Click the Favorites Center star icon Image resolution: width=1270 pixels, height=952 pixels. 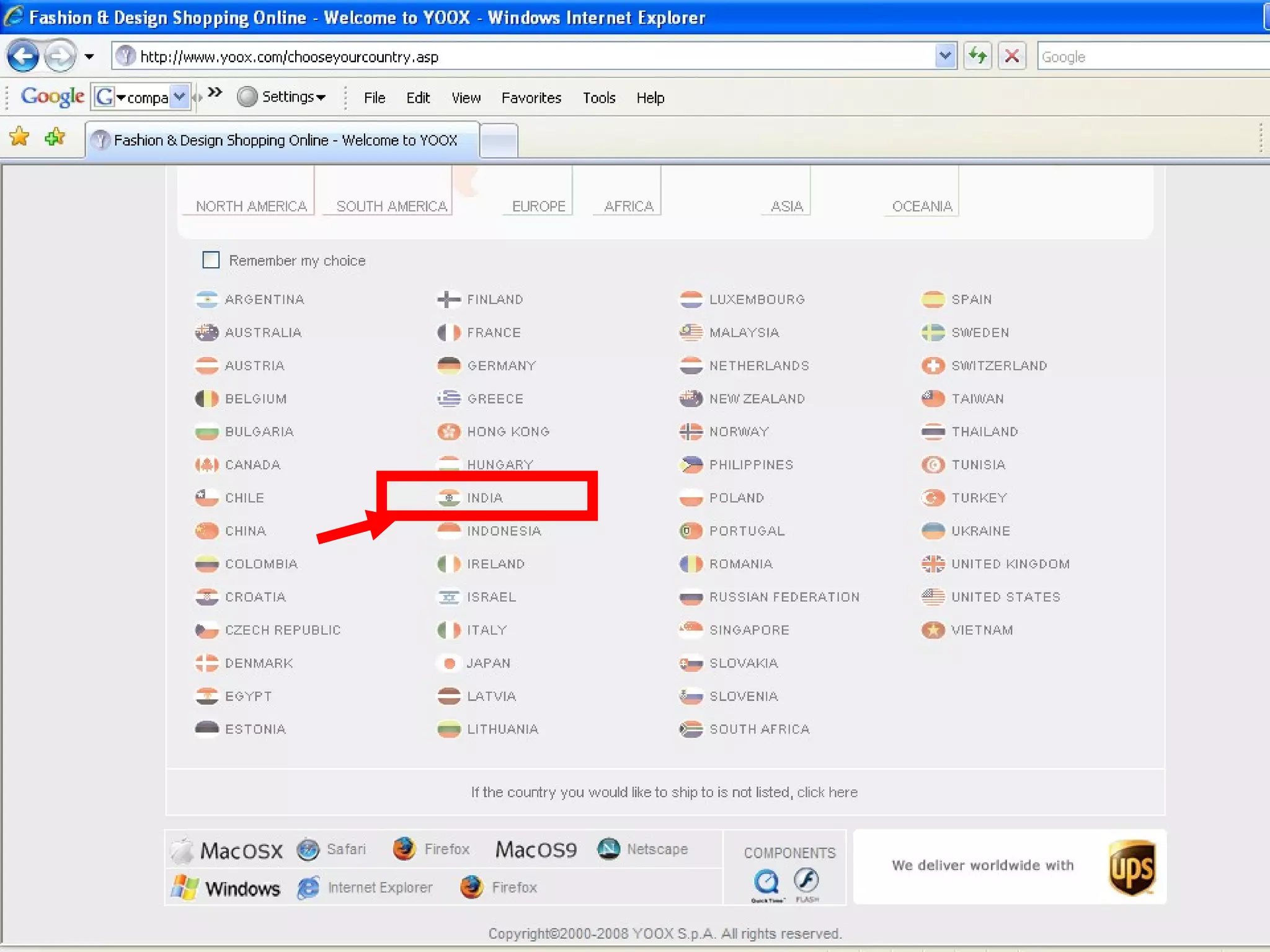pos(20,136)
